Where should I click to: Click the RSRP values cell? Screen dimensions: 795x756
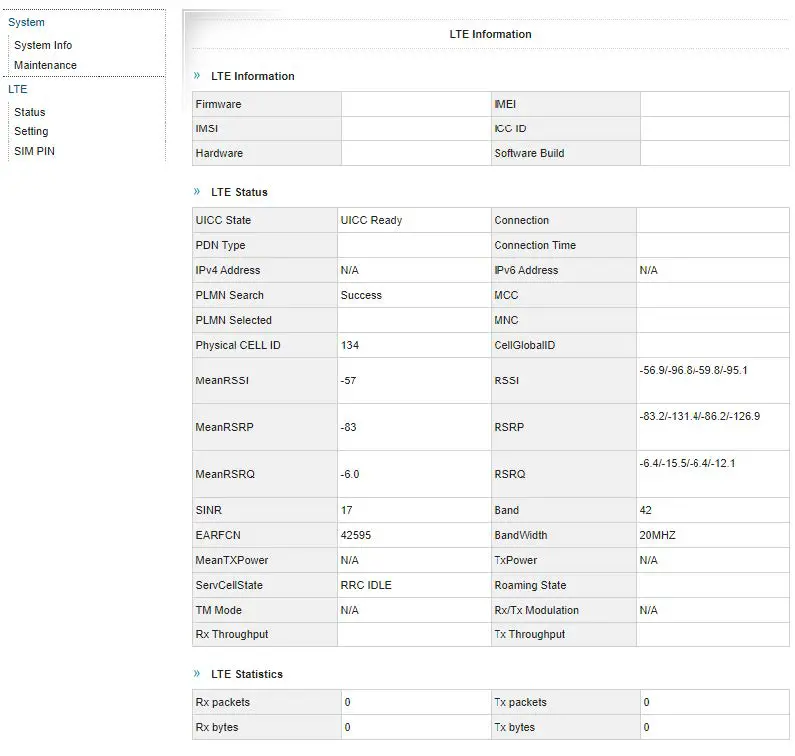click(699, 416)
